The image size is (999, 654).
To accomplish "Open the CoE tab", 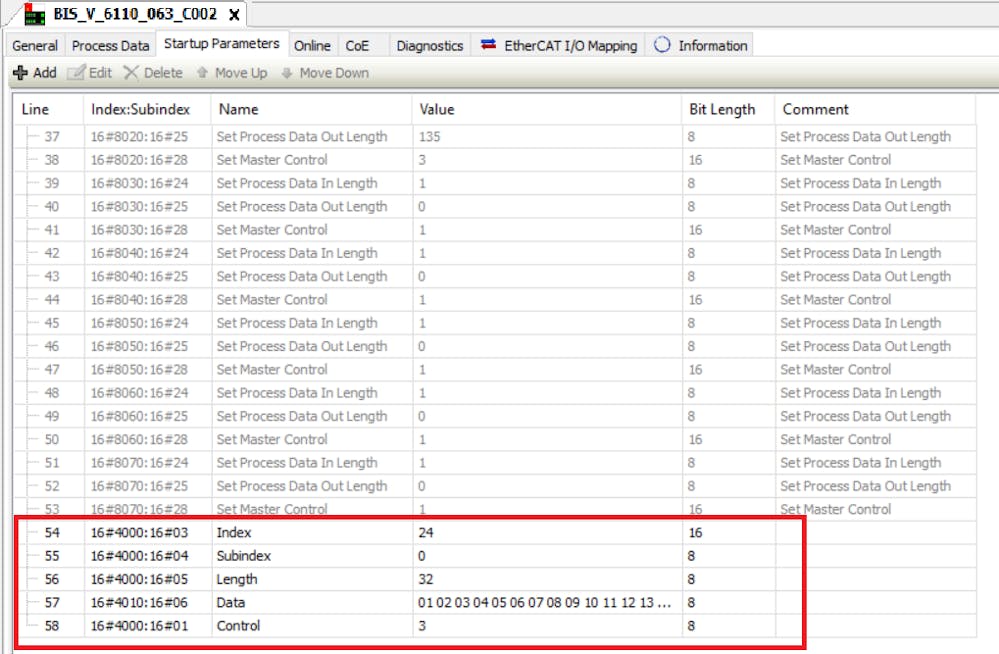I will click(x=357, y=46).
